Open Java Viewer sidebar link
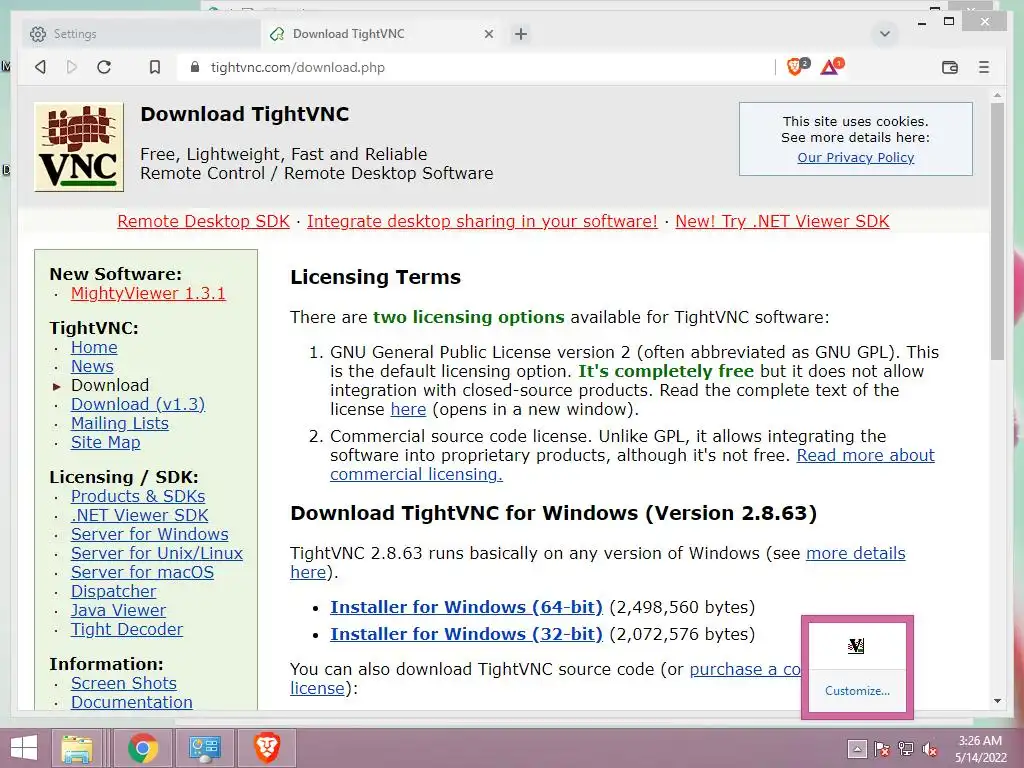 (x=118, y=610)
